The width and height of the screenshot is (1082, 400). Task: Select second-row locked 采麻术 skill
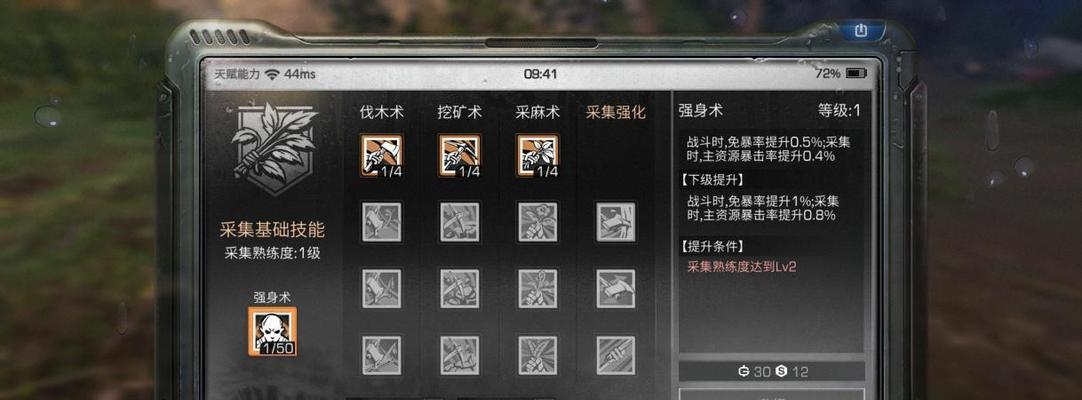point(538,221)
